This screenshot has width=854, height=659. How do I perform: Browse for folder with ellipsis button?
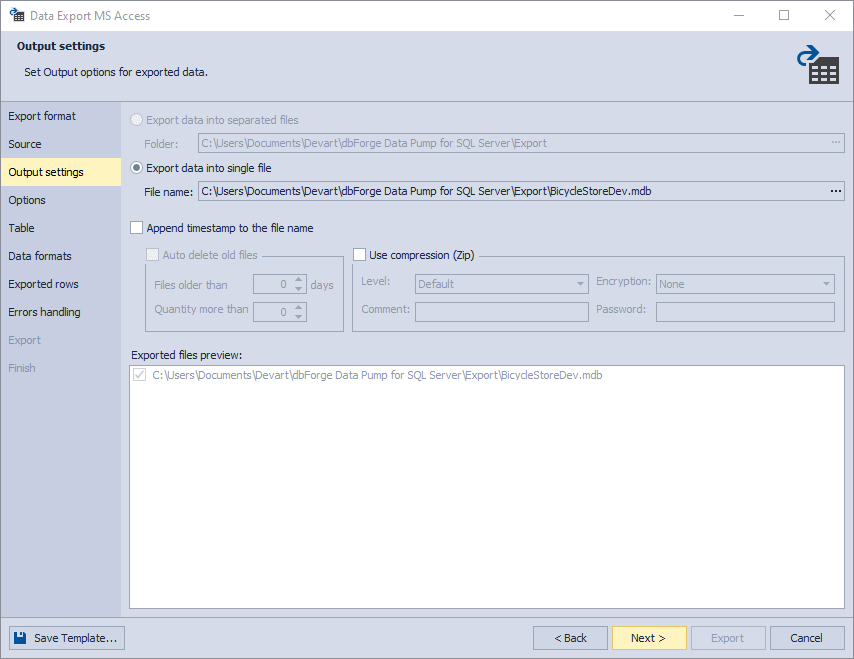click(836, 143)
